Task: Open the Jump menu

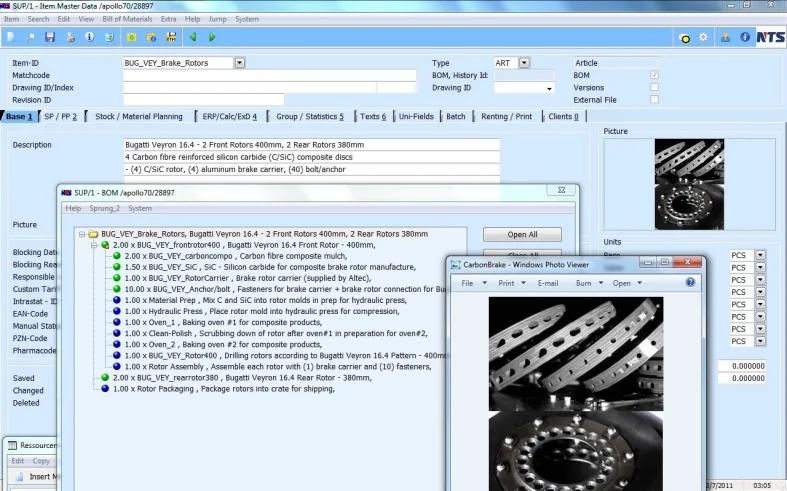Action: [x=217, y=19]
